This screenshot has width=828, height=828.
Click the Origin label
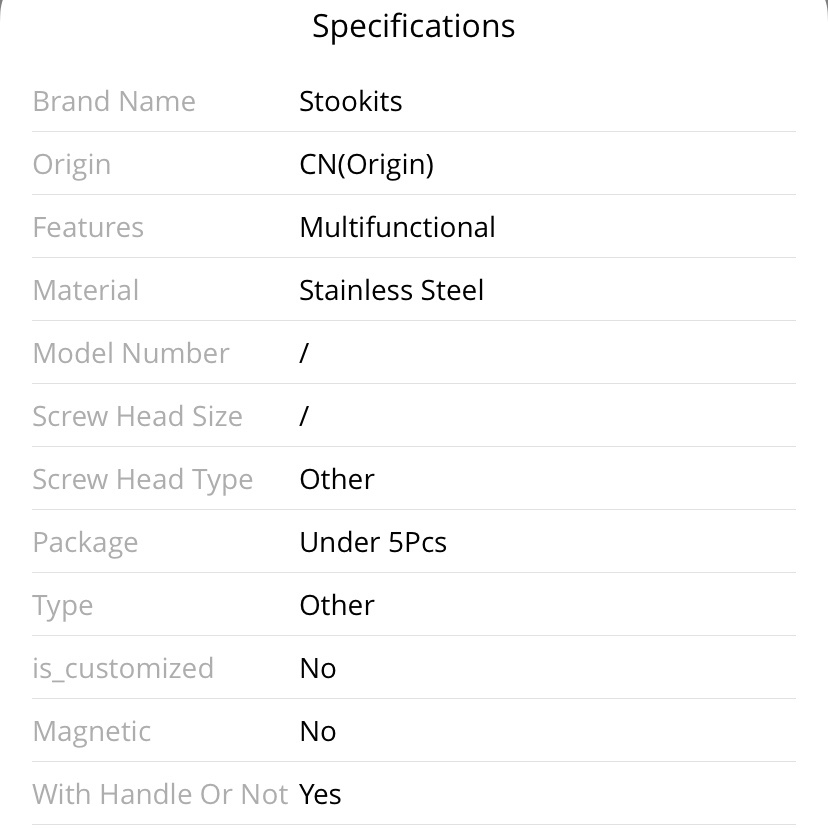(x=72, y=165)
